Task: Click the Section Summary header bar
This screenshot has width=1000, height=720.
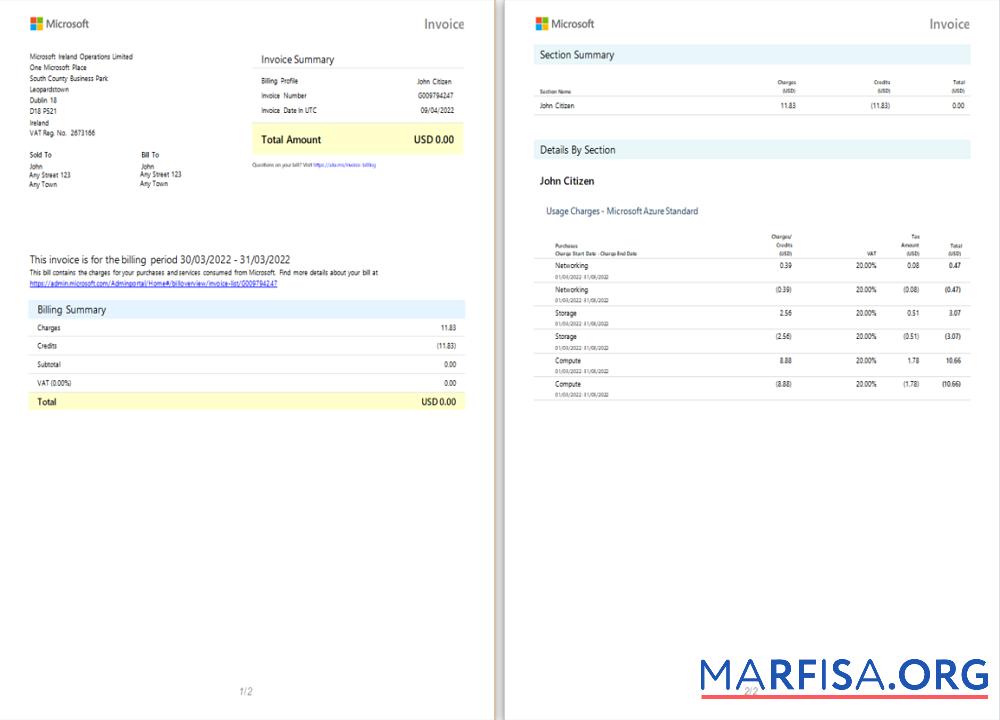Action: 750,55
